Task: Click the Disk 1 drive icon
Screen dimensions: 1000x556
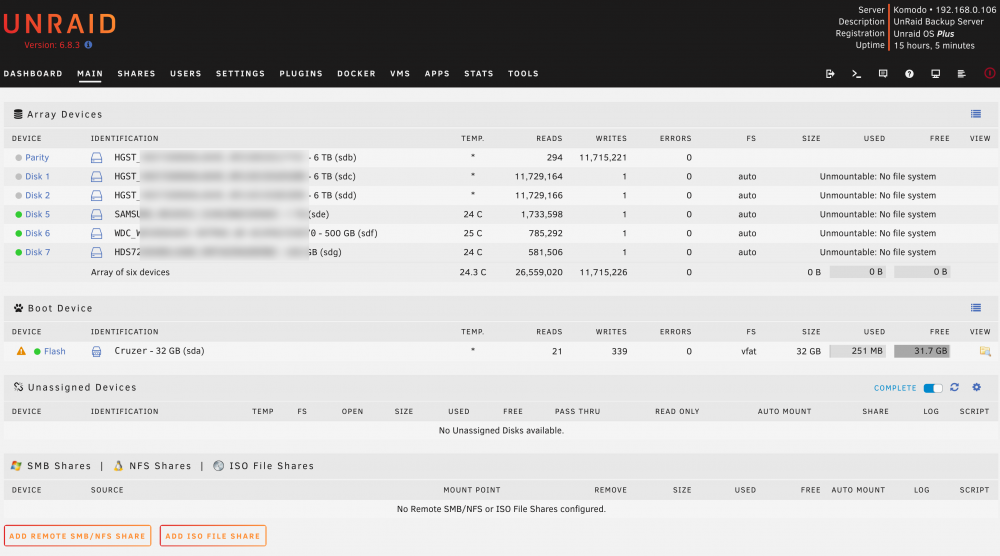Action: pos(96,177)
